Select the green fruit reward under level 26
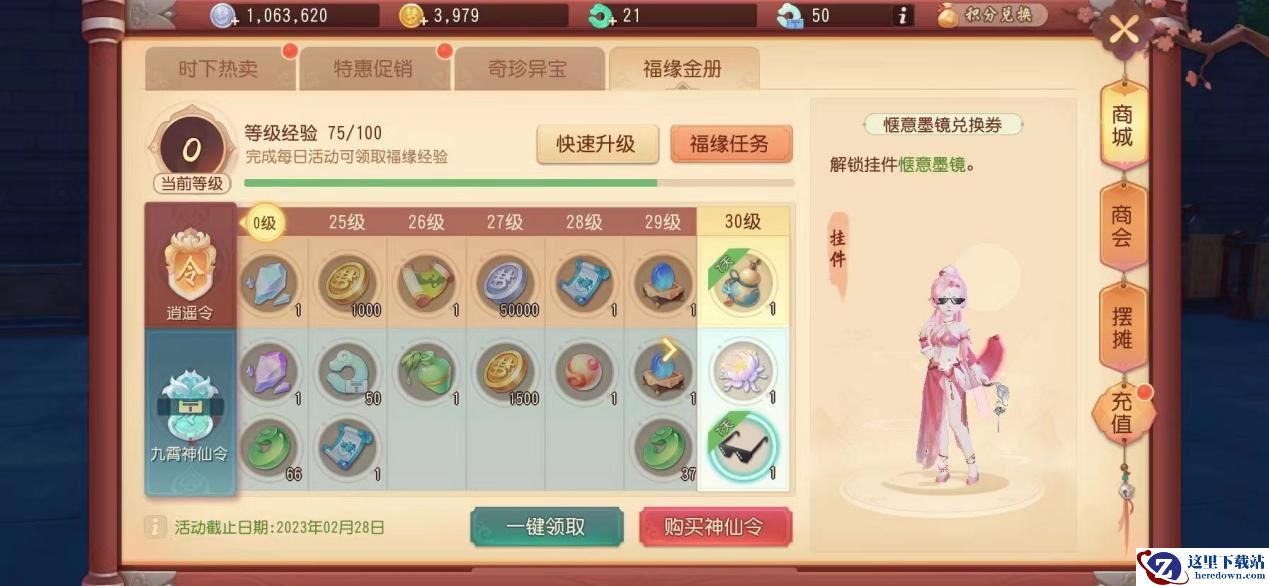 point(427,371)
